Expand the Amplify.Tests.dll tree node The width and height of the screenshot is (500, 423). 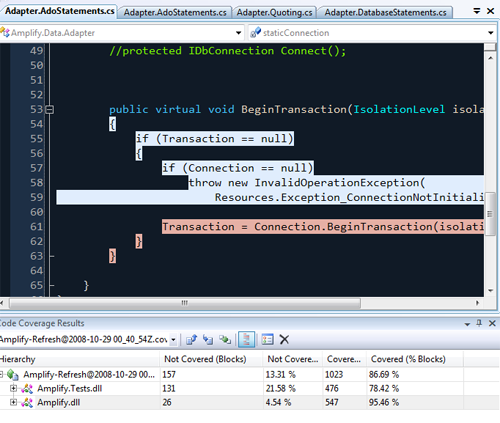click(13, 388)
